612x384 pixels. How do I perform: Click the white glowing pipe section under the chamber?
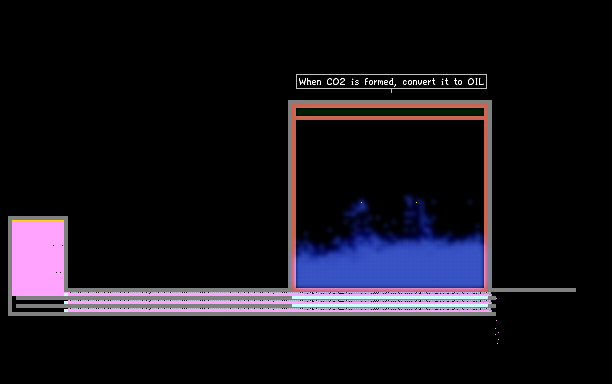(390, 297)
